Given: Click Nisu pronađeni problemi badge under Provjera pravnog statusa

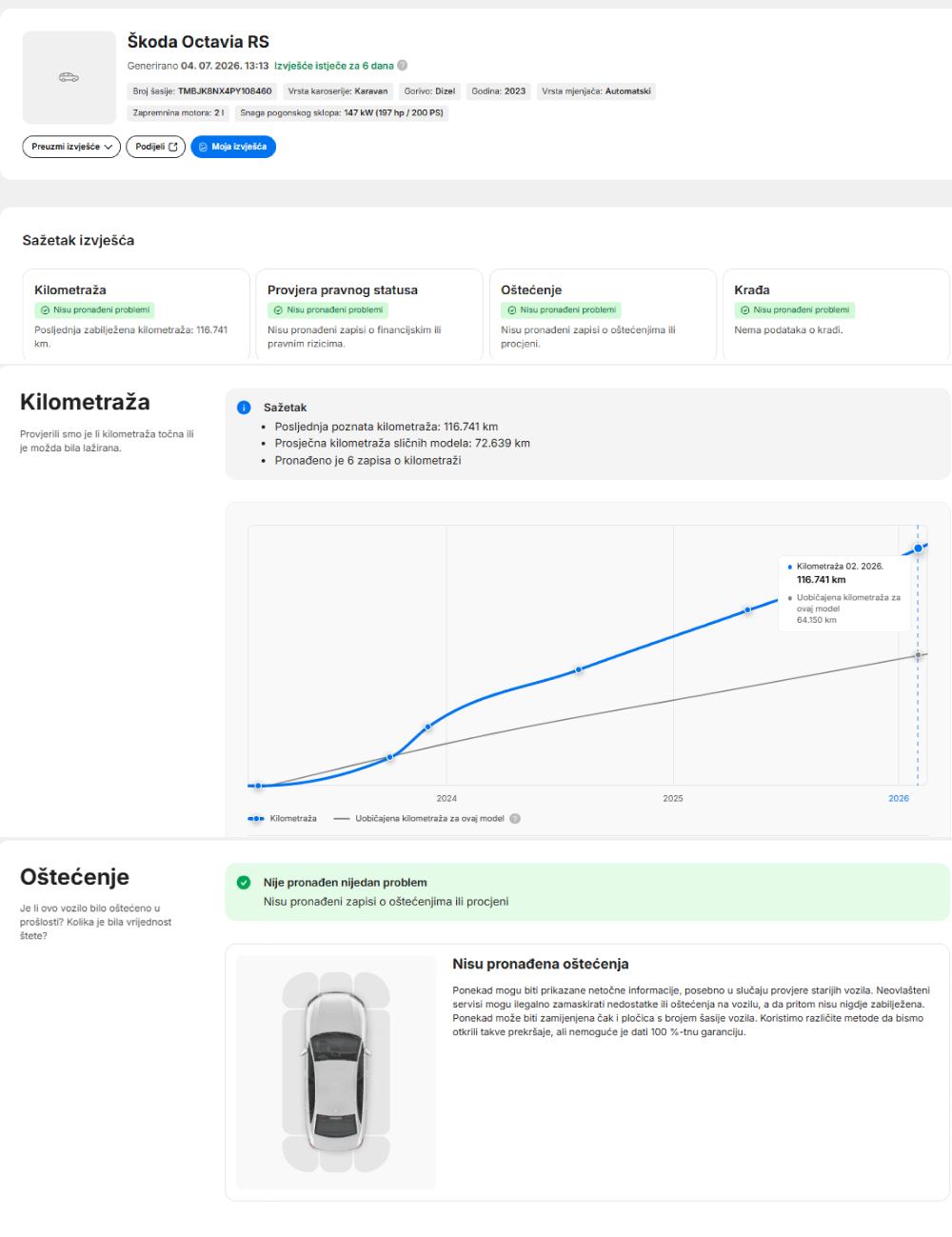Looking at the screenshot, I should coord(327,310).
